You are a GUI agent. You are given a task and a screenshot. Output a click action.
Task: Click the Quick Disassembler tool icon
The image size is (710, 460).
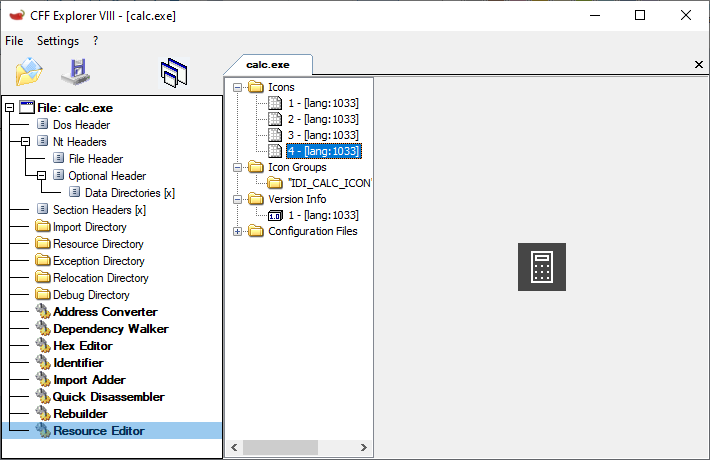(x=43, y=396)
